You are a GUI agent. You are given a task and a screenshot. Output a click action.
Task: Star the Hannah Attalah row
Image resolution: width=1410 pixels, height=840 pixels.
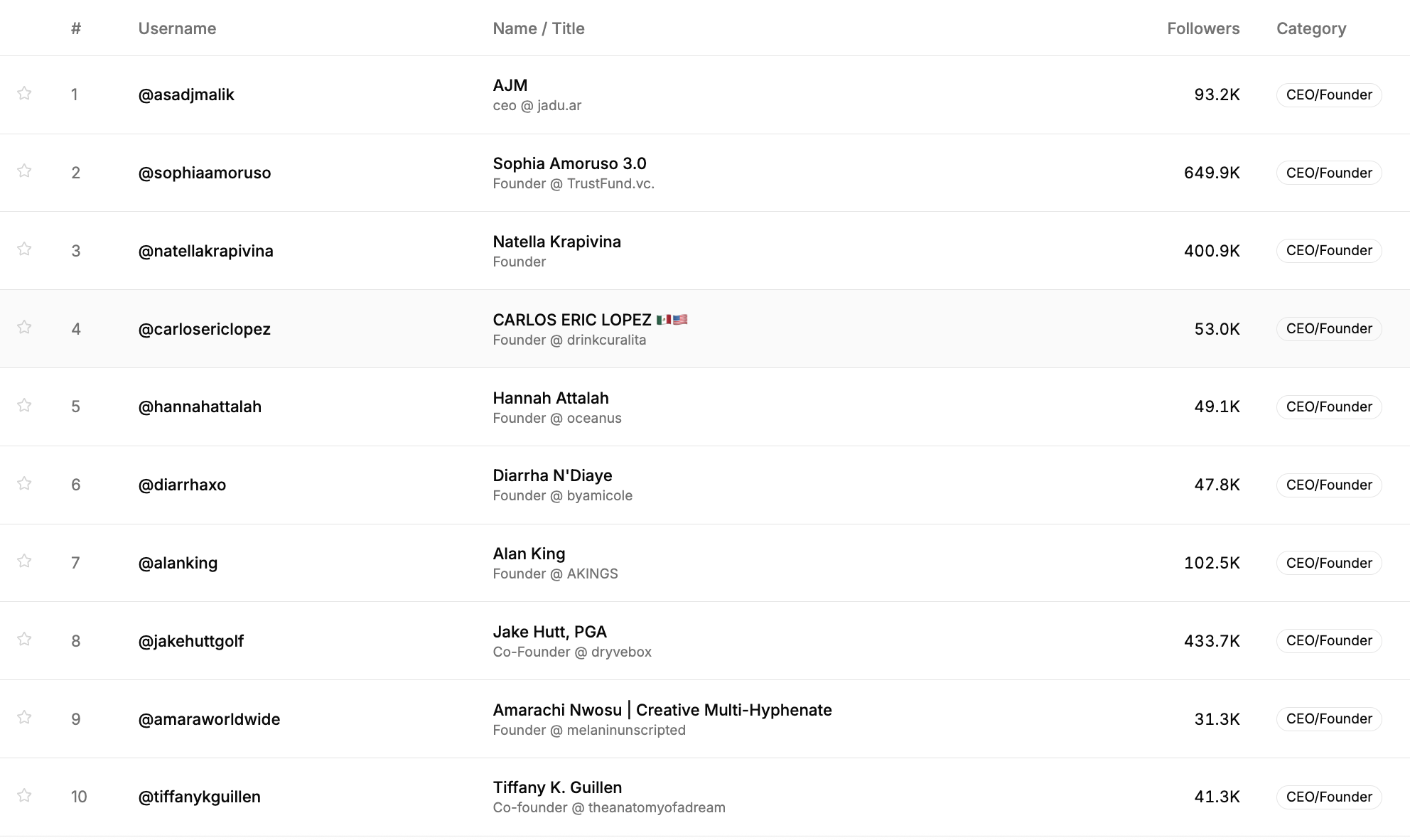click(x=24, y=405)
